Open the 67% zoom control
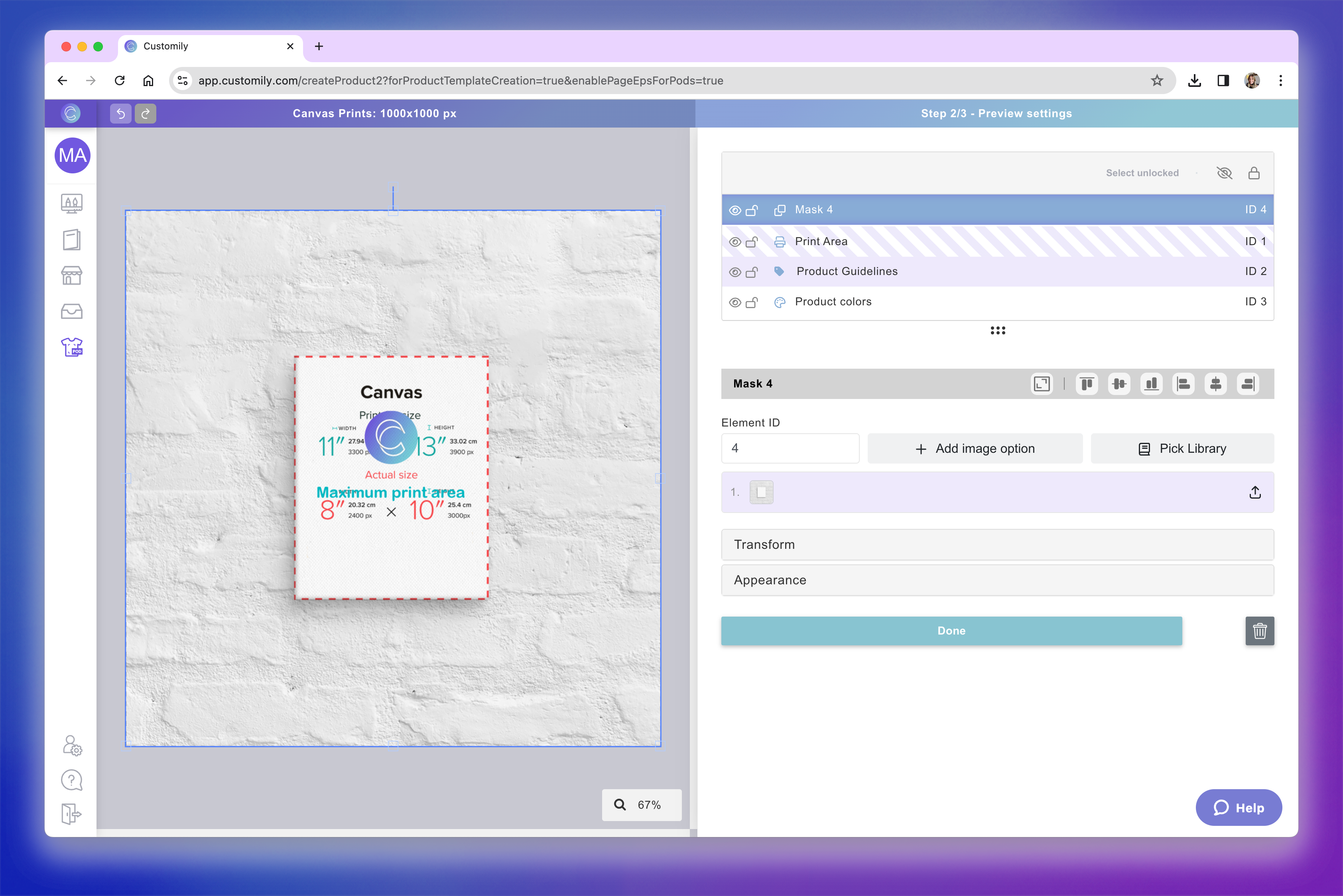1343x896 pixels. [642, 805]
